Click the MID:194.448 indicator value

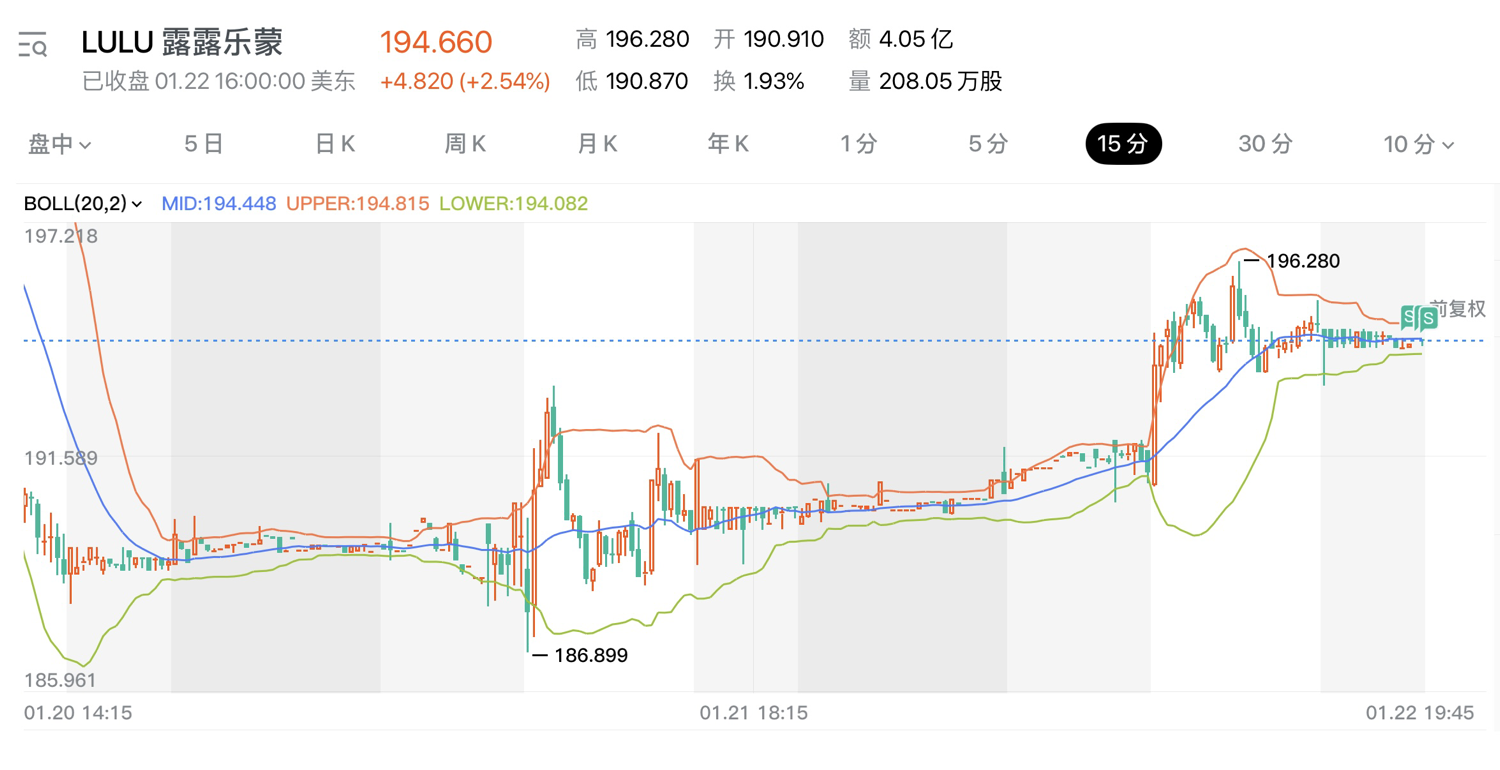218,204
